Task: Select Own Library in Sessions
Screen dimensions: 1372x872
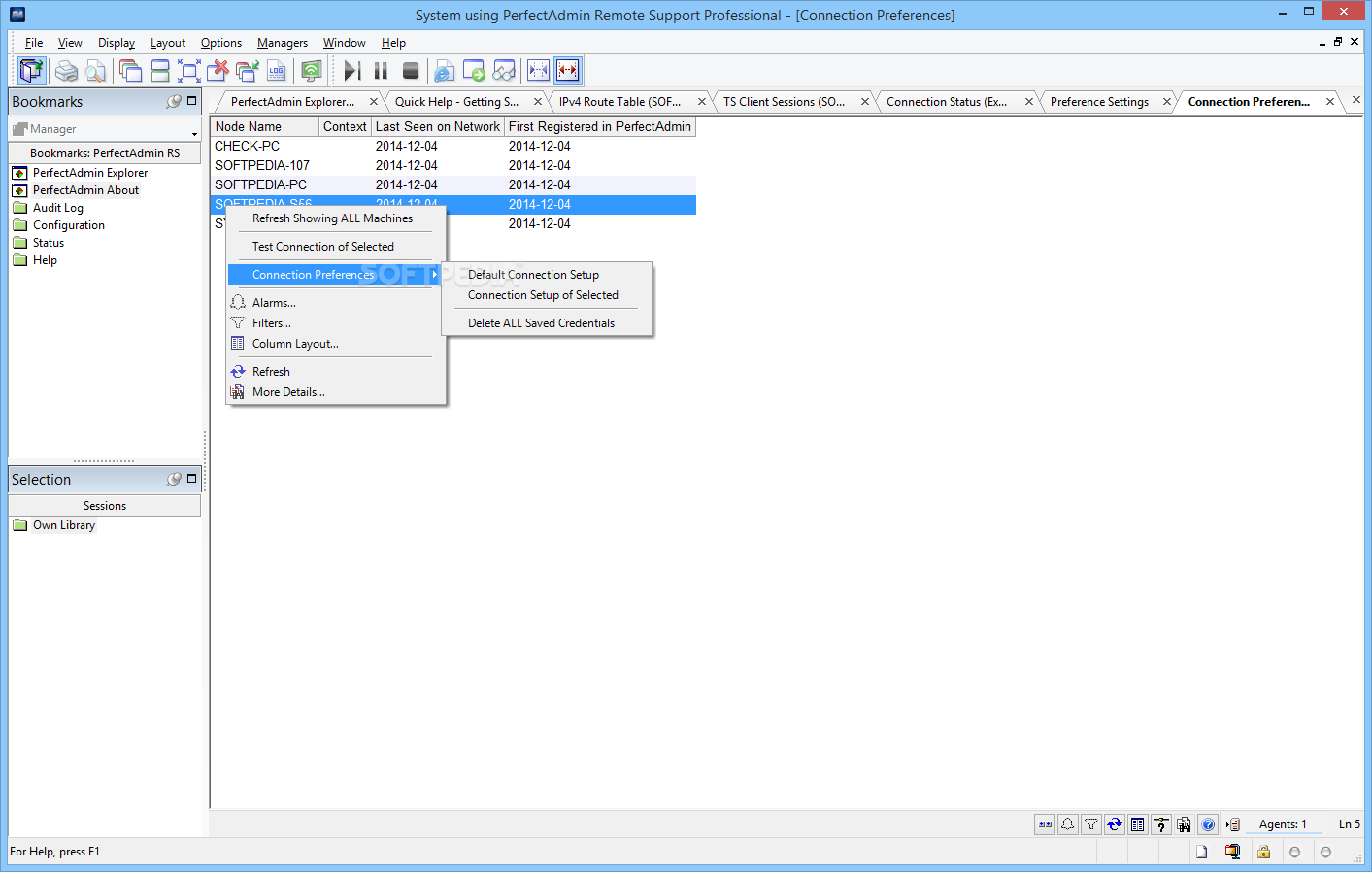Action: click(64, 525)
